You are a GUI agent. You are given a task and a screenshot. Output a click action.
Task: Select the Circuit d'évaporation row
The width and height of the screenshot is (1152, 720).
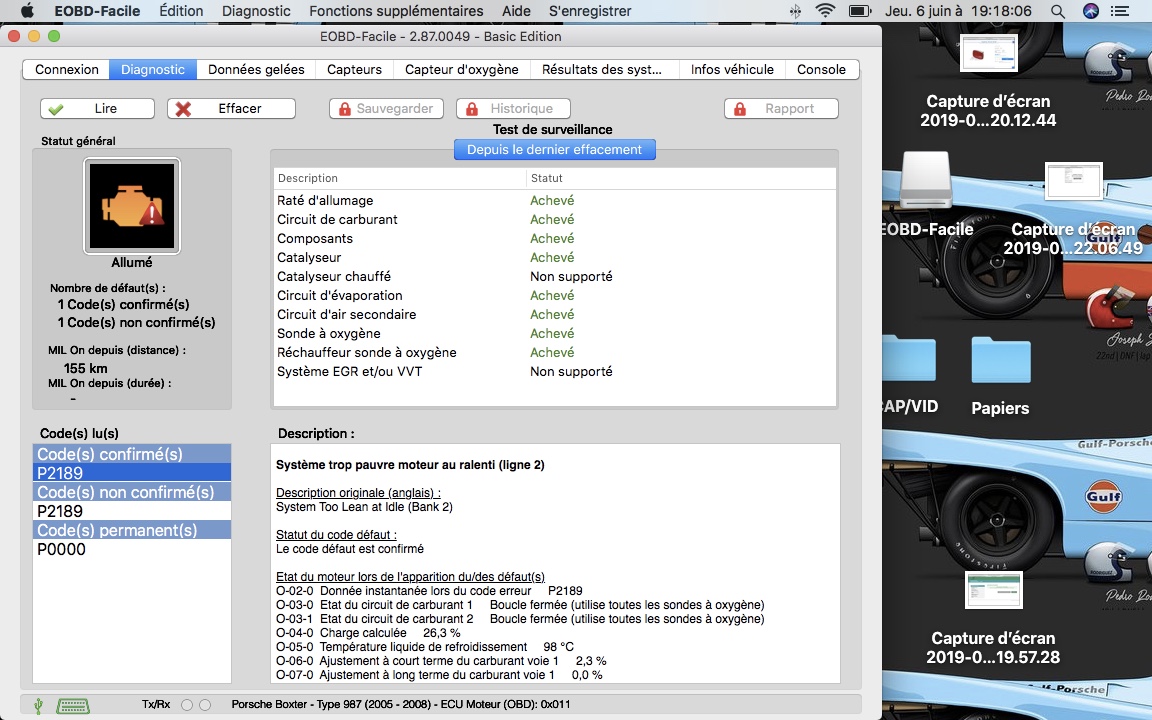555,295
